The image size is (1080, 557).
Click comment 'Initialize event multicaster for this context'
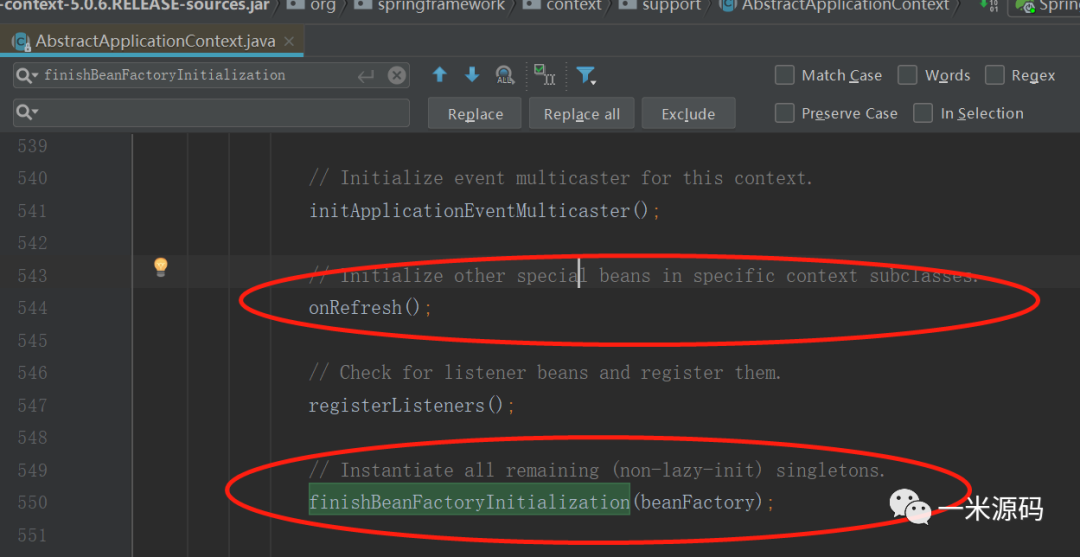(561, 178)
